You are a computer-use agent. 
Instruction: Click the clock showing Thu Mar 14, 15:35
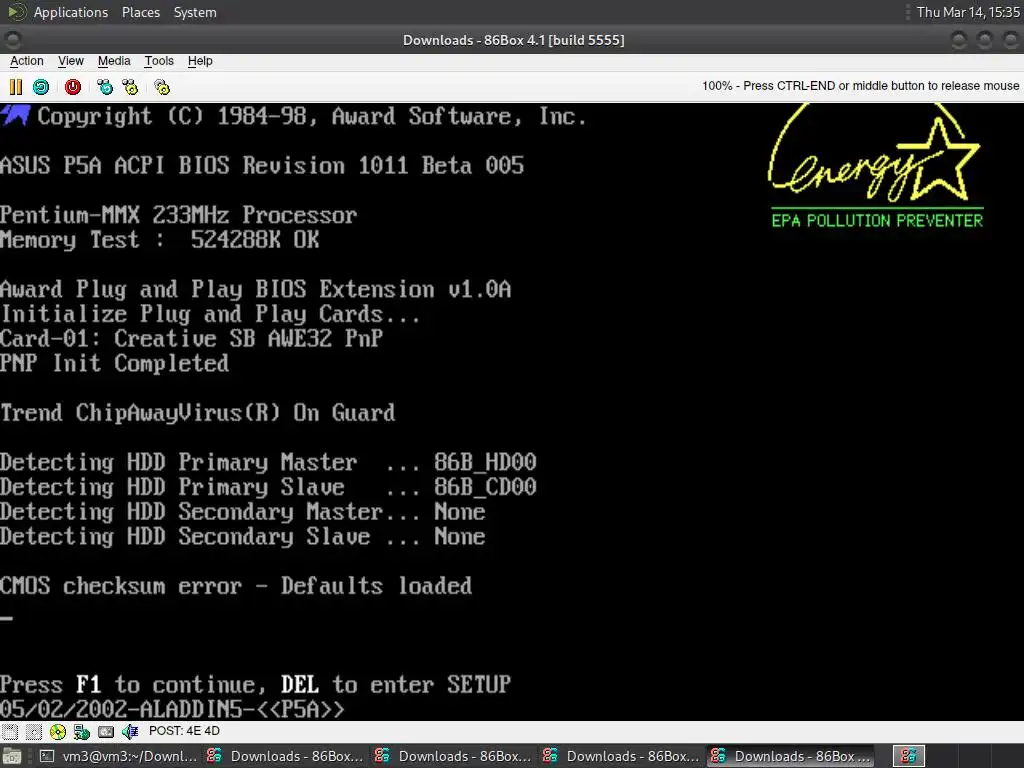tap(968, 12)
